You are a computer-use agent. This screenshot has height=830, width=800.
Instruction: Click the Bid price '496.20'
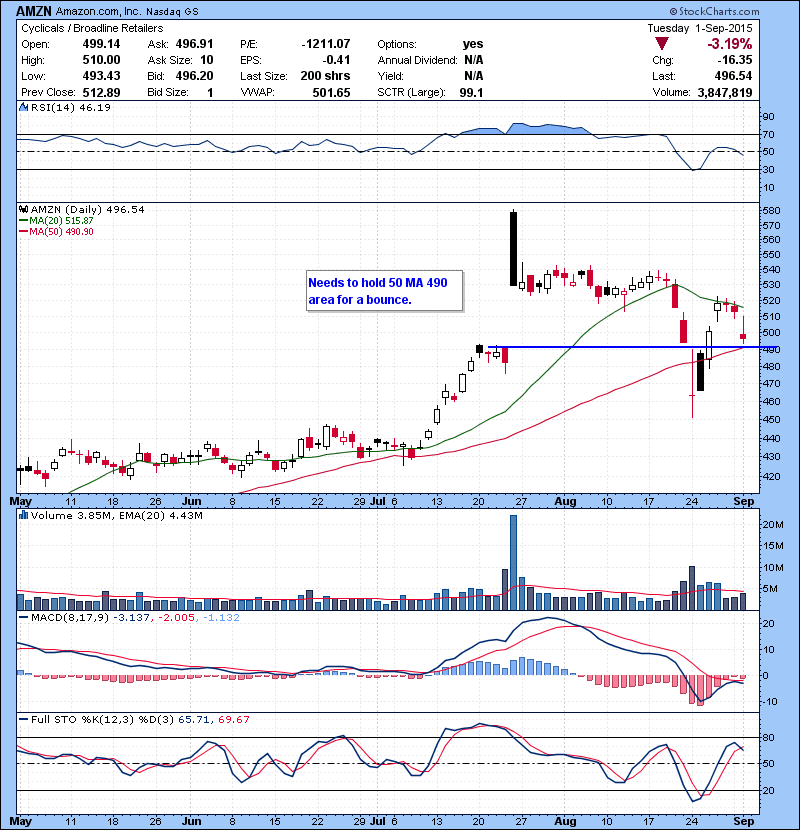(194, 76)
